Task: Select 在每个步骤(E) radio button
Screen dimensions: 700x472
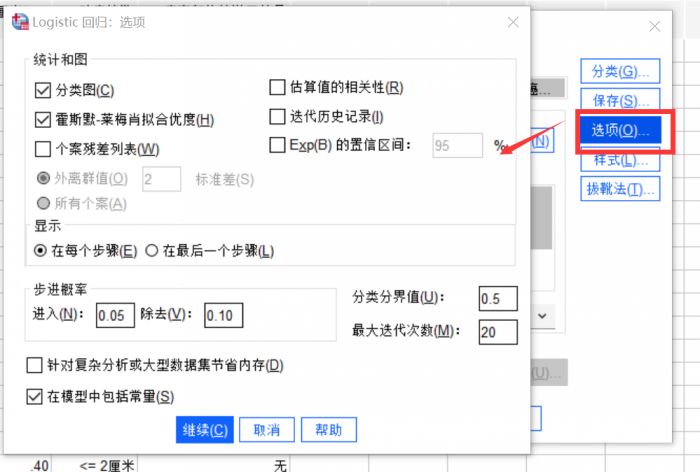Action: 40,251
